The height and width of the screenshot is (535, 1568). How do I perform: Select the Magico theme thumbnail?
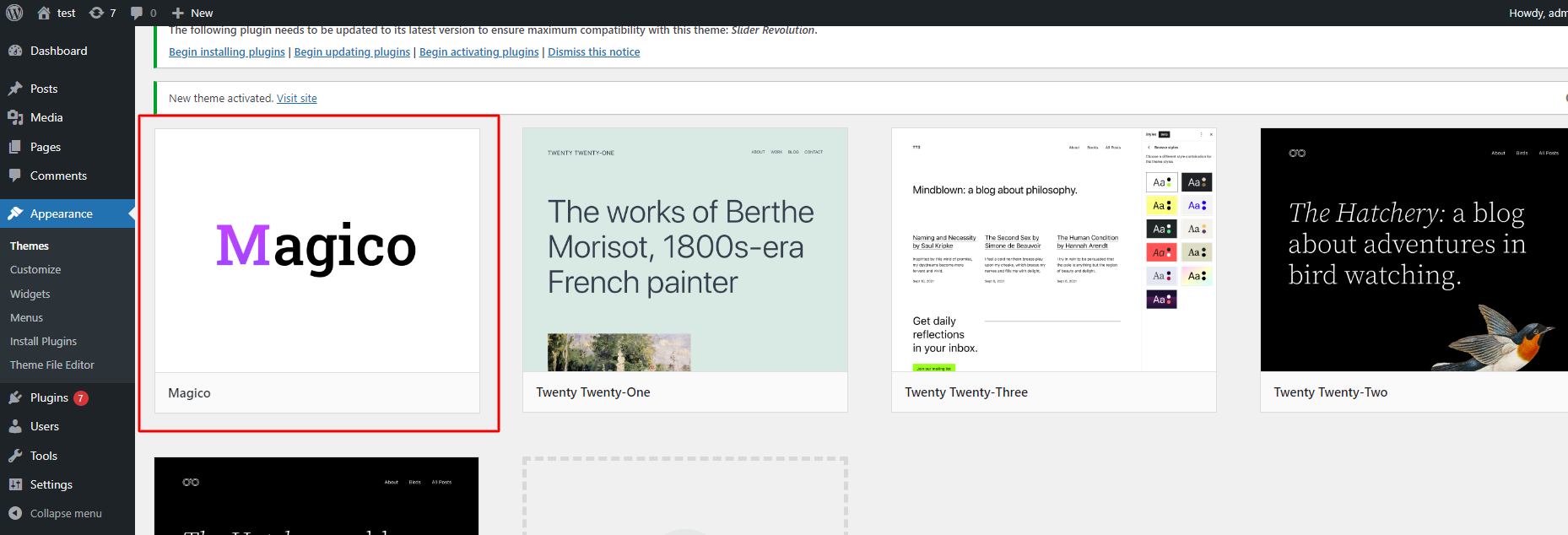coord(317,250)
